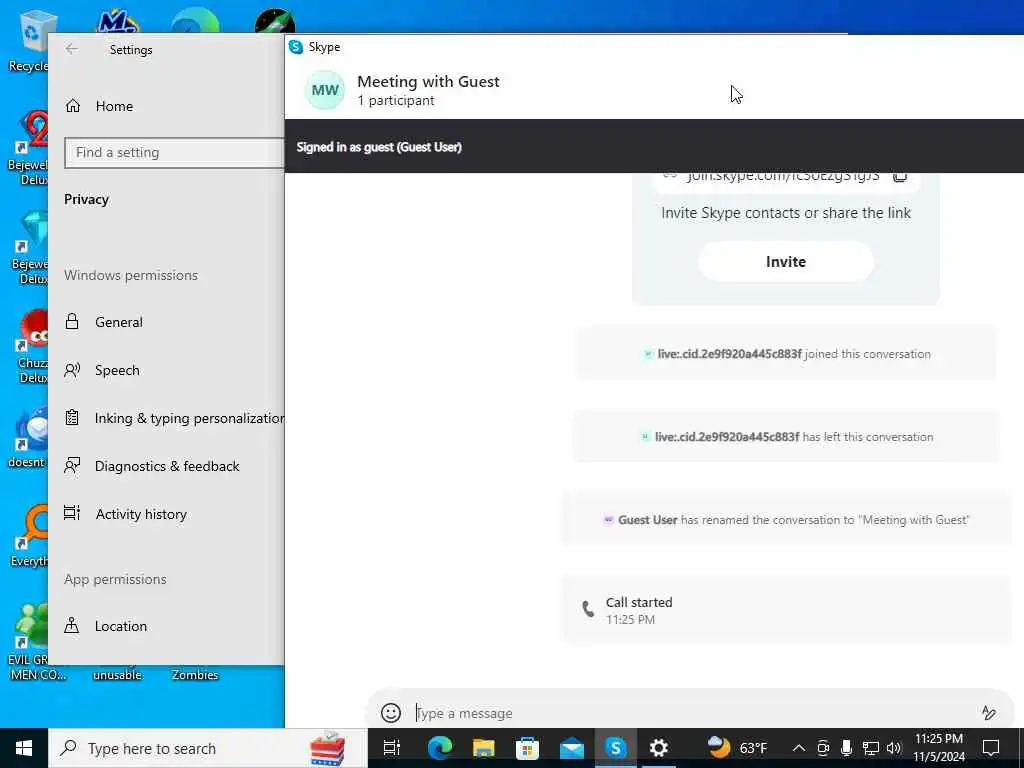
Task: Go back with Settings back arrow
Action: pos(71,49)
